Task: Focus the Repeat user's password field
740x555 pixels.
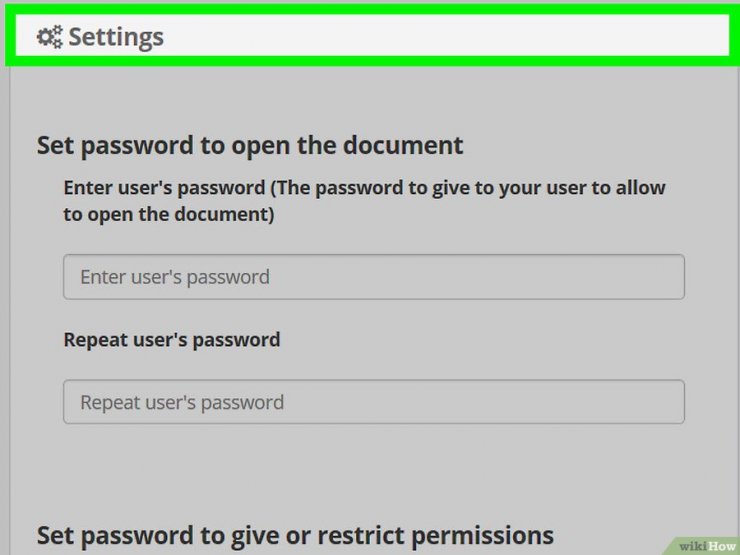Action: (x=374, y=402)
